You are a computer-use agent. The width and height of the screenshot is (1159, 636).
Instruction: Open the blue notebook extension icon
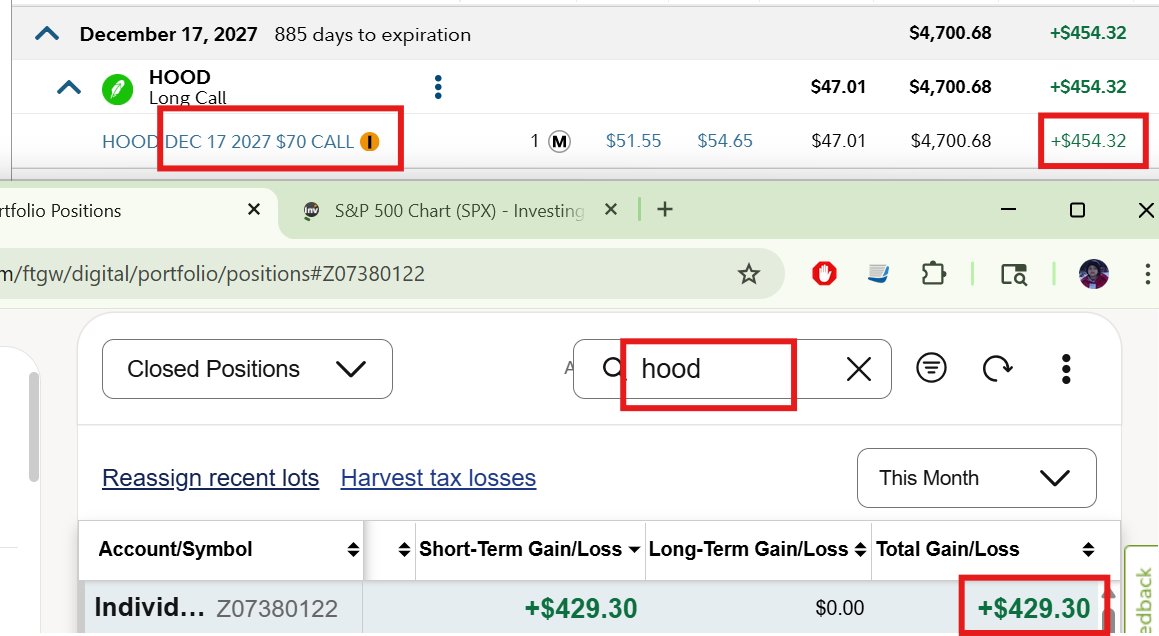[878, 274]
